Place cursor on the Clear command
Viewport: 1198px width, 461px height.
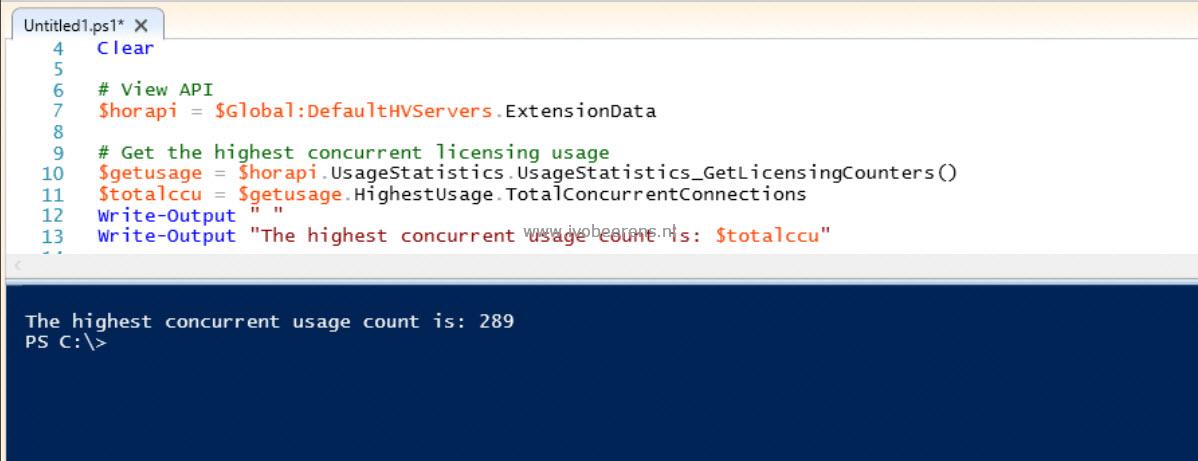pyautogui.click(x=125, y=48)
